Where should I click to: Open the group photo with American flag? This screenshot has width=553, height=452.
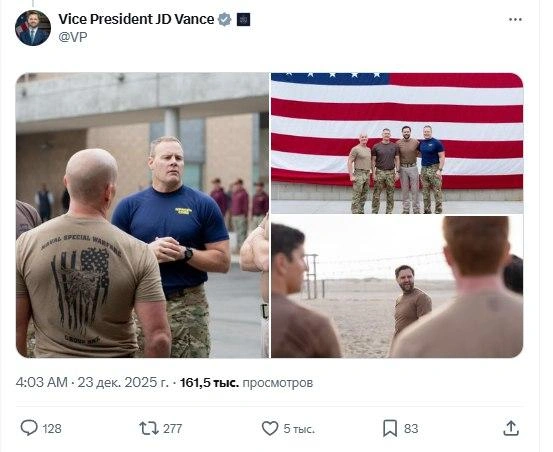(x=397, y=143)
